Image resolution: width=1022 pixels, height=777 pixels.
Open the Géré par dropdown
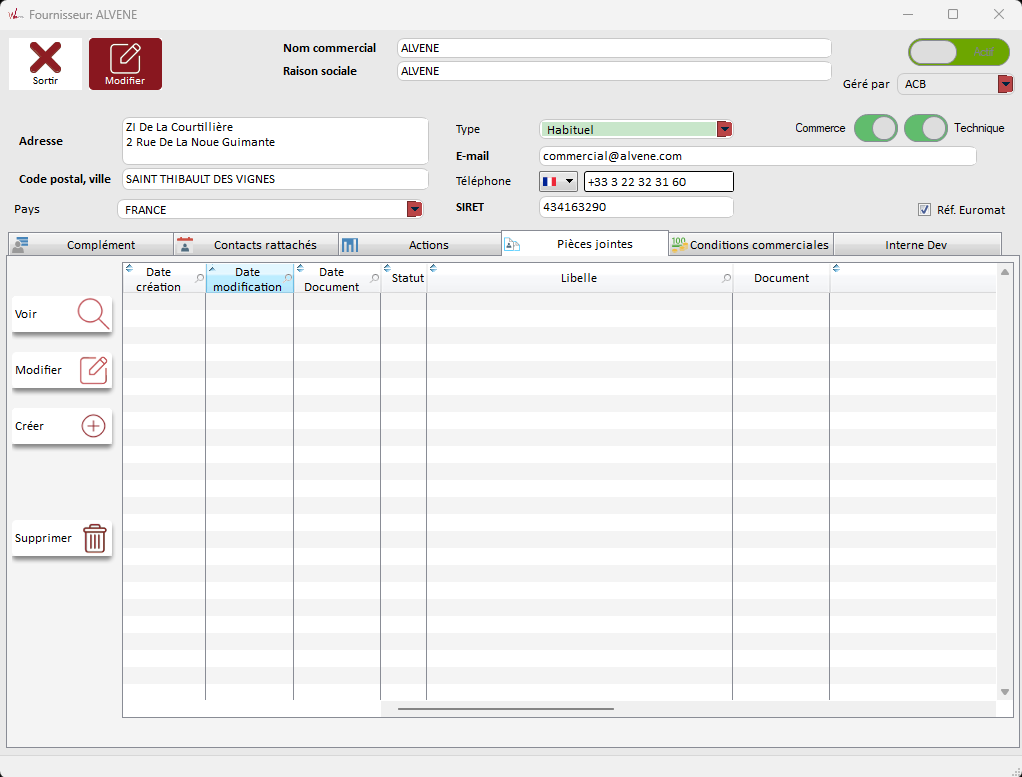(1005, 85)
